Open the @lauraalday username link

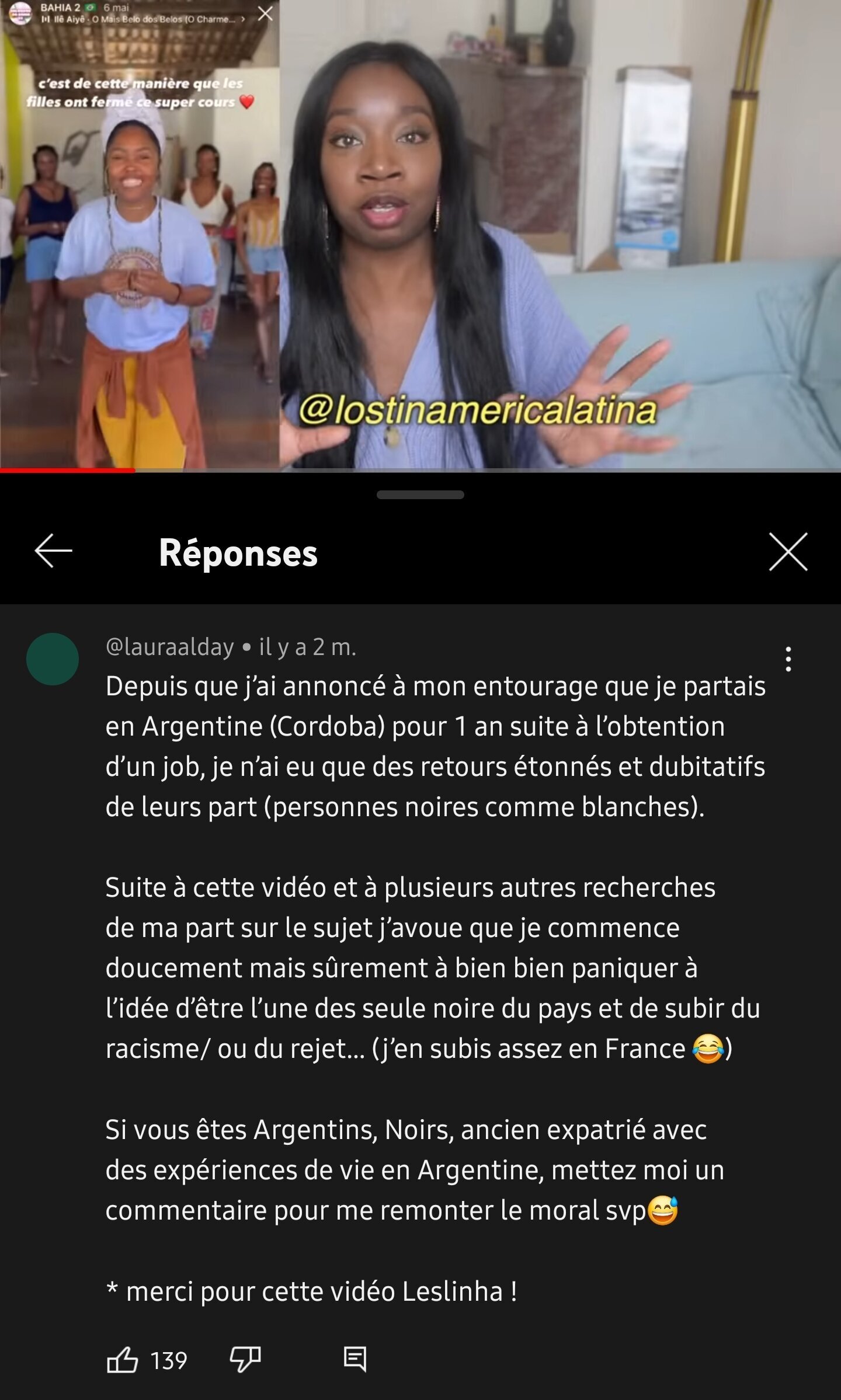pyautogui.click(x=170, y=647)
